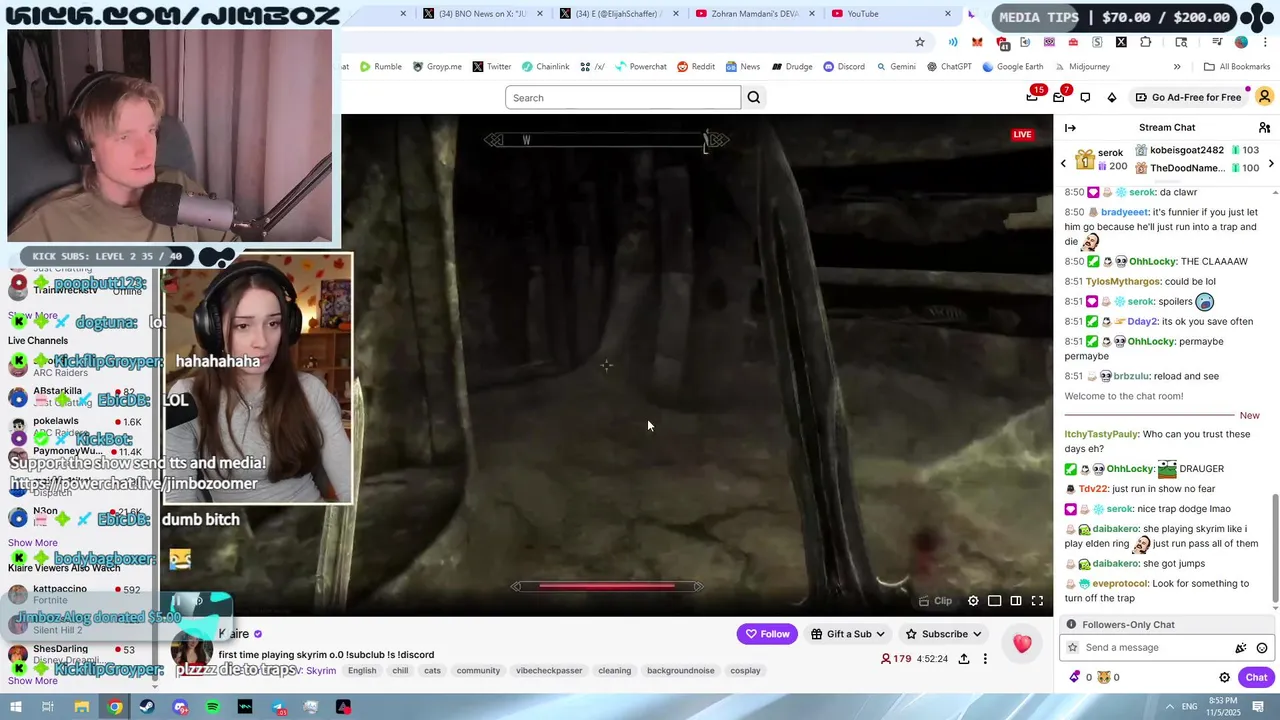The width and height of the screenshot is (1280, 720).
Task: Open the All Bookmarks folder
Action: [1237, 67]
